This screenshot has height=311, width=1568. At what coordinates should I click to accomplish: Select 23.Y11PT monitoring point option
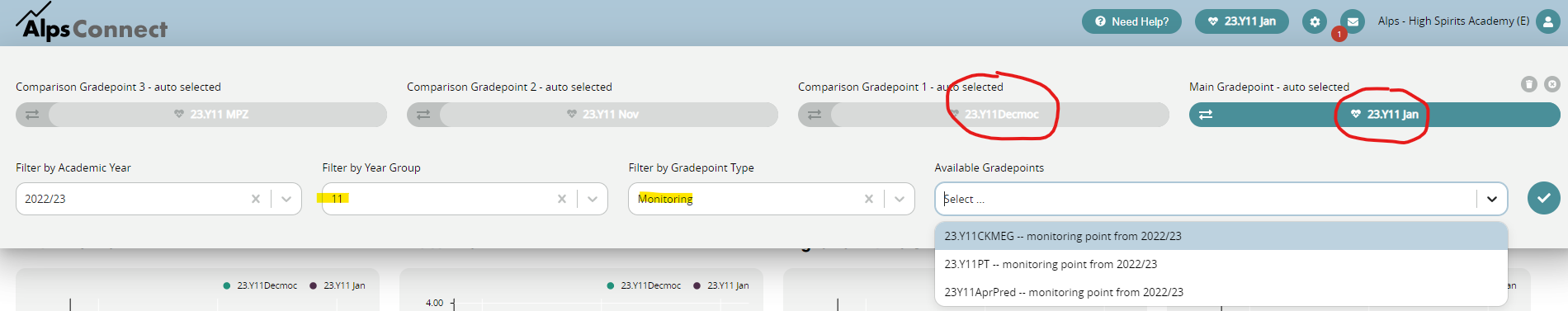pos(1221,264)
